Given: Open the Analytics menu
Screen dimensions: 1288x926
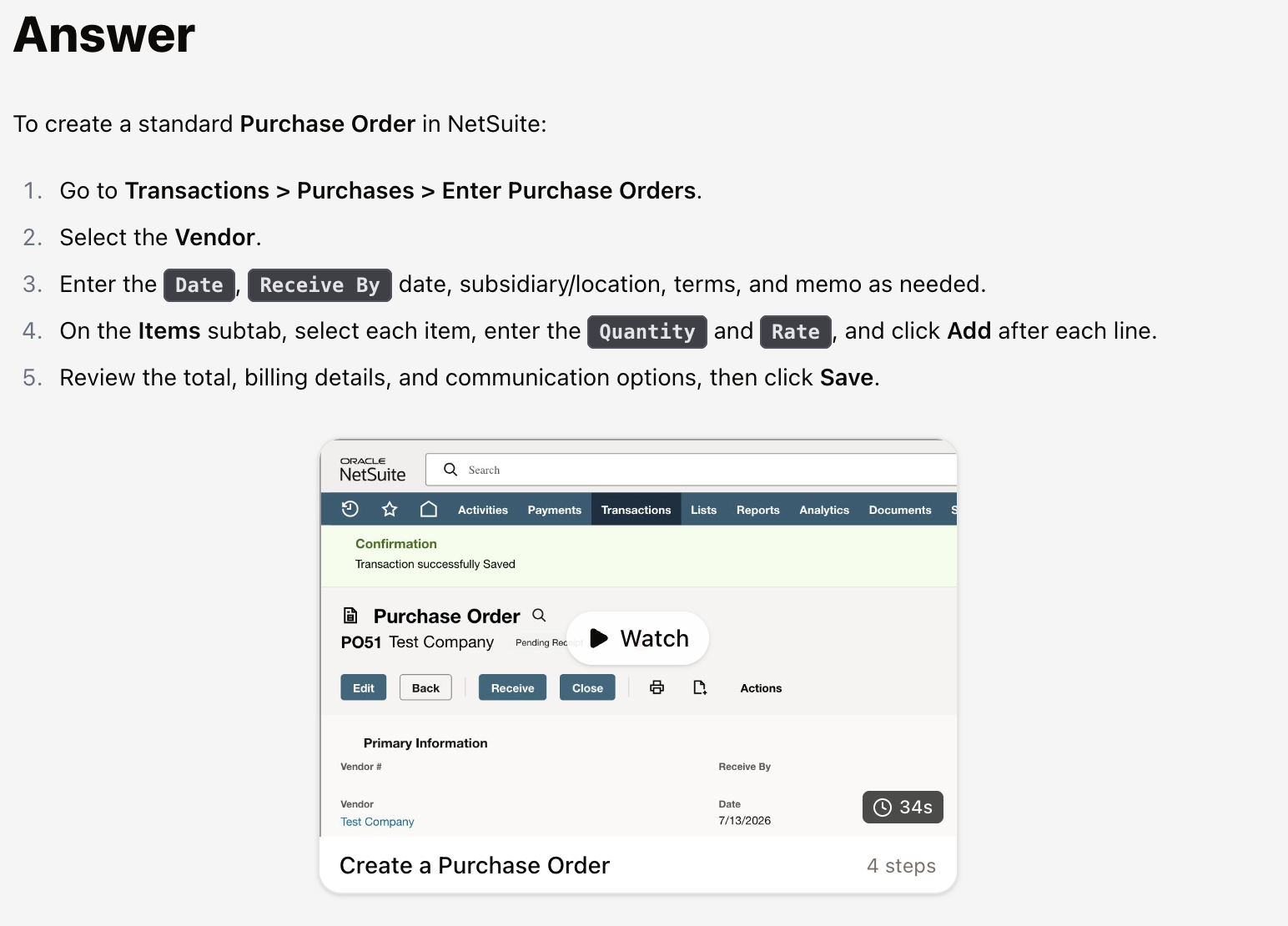Looking at the screenshot, I should pyautogui.click(x=824, y=510).
